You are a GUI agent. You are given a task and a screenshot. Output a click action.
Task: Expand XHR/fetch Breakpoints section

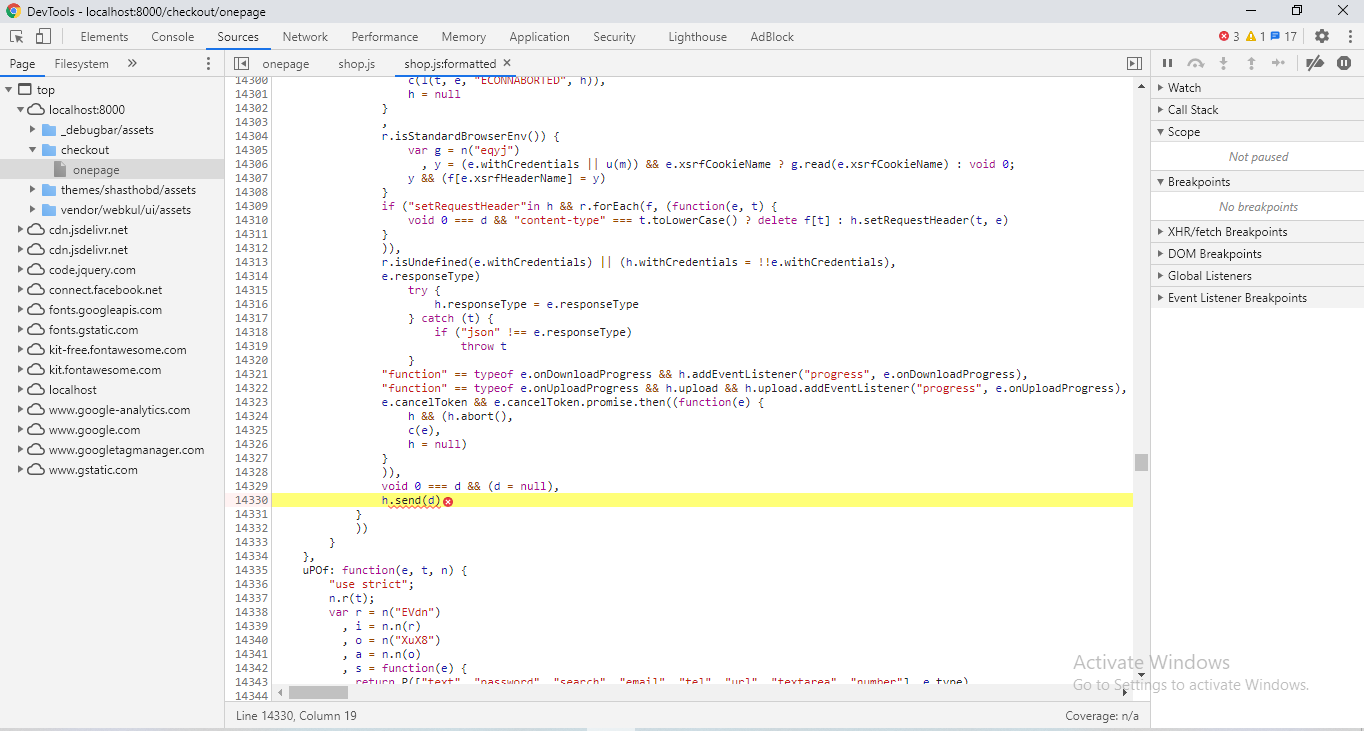[x=1257, y=232]
